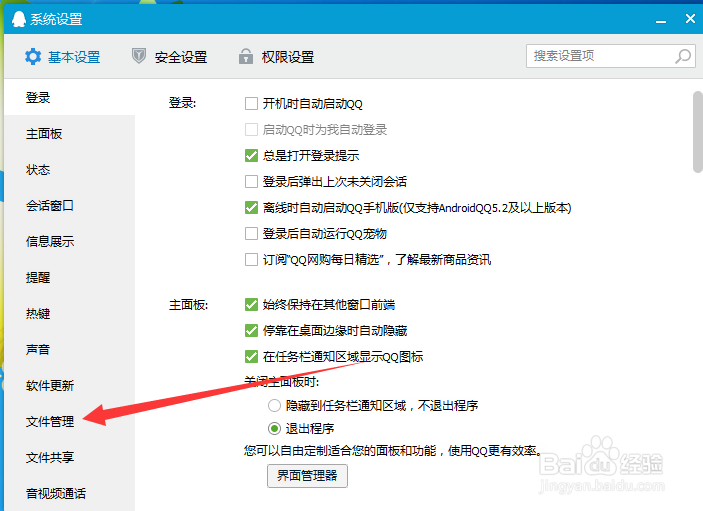Close the 系统设置 window
Viewport: 703px width, 511px height.
click(x=690, y=18)
